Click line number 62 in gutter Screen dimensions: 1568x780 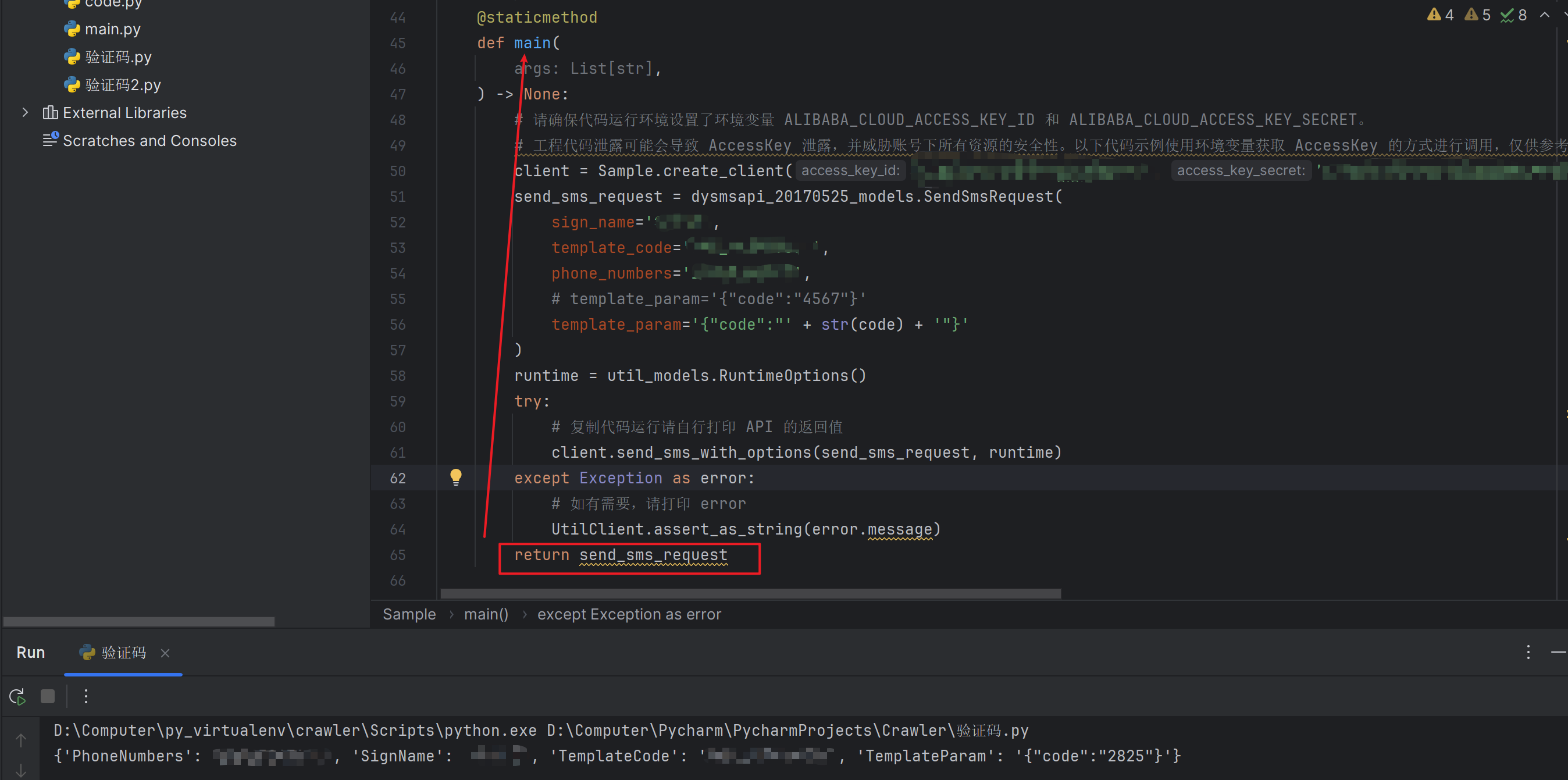[397, 478]
